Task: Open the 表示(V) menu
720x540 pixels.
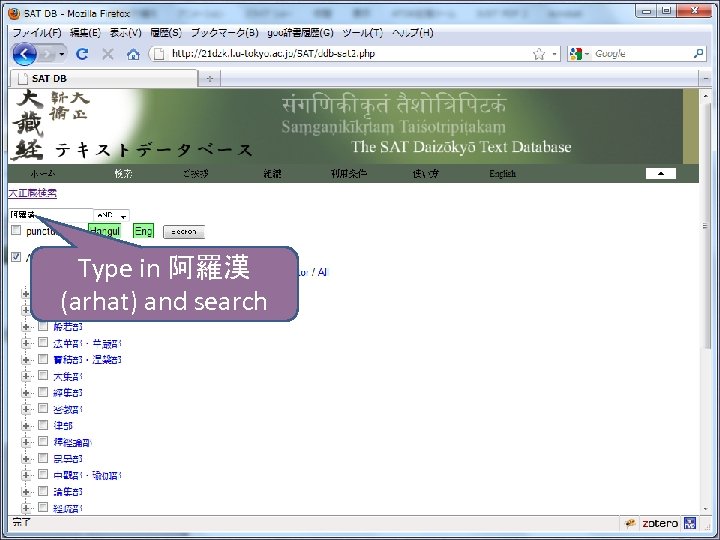Action: click(x=125, y=33)
